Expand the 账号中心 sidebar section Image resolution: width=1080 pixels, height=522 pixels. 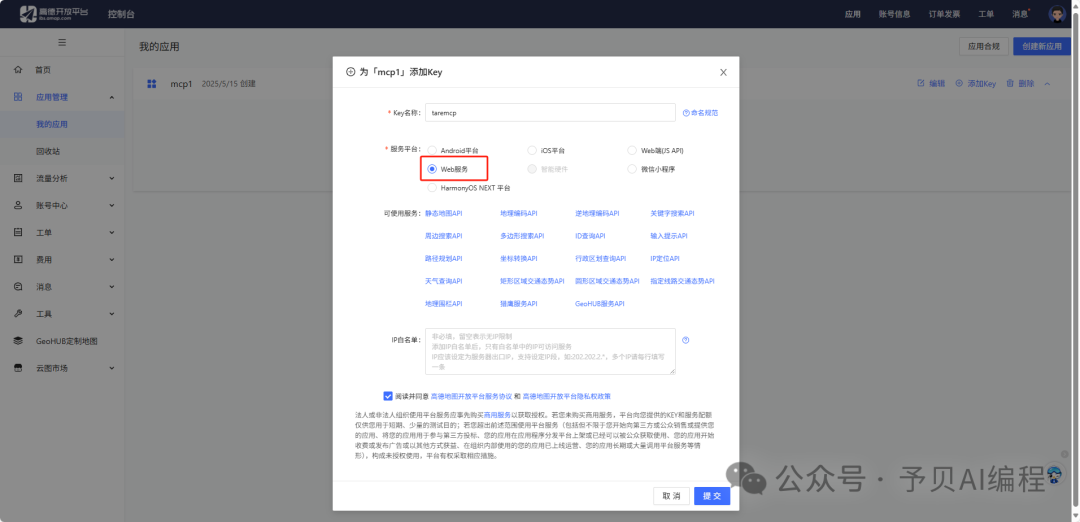112,205
